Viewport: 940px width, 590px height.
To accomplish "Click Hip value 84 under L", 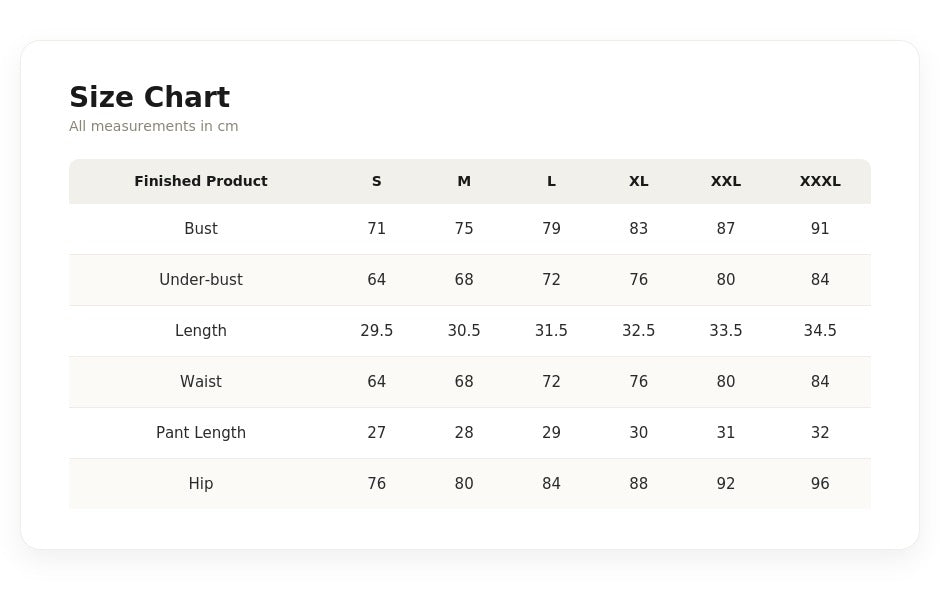I will [551, 483].
